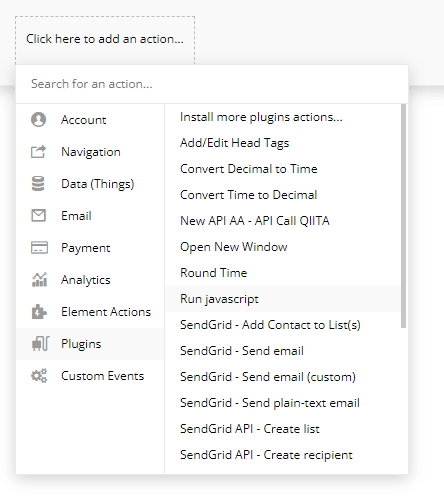Open Custom Events category label
The height and width of the screenshot is (496, 444).
click(103, 376)
